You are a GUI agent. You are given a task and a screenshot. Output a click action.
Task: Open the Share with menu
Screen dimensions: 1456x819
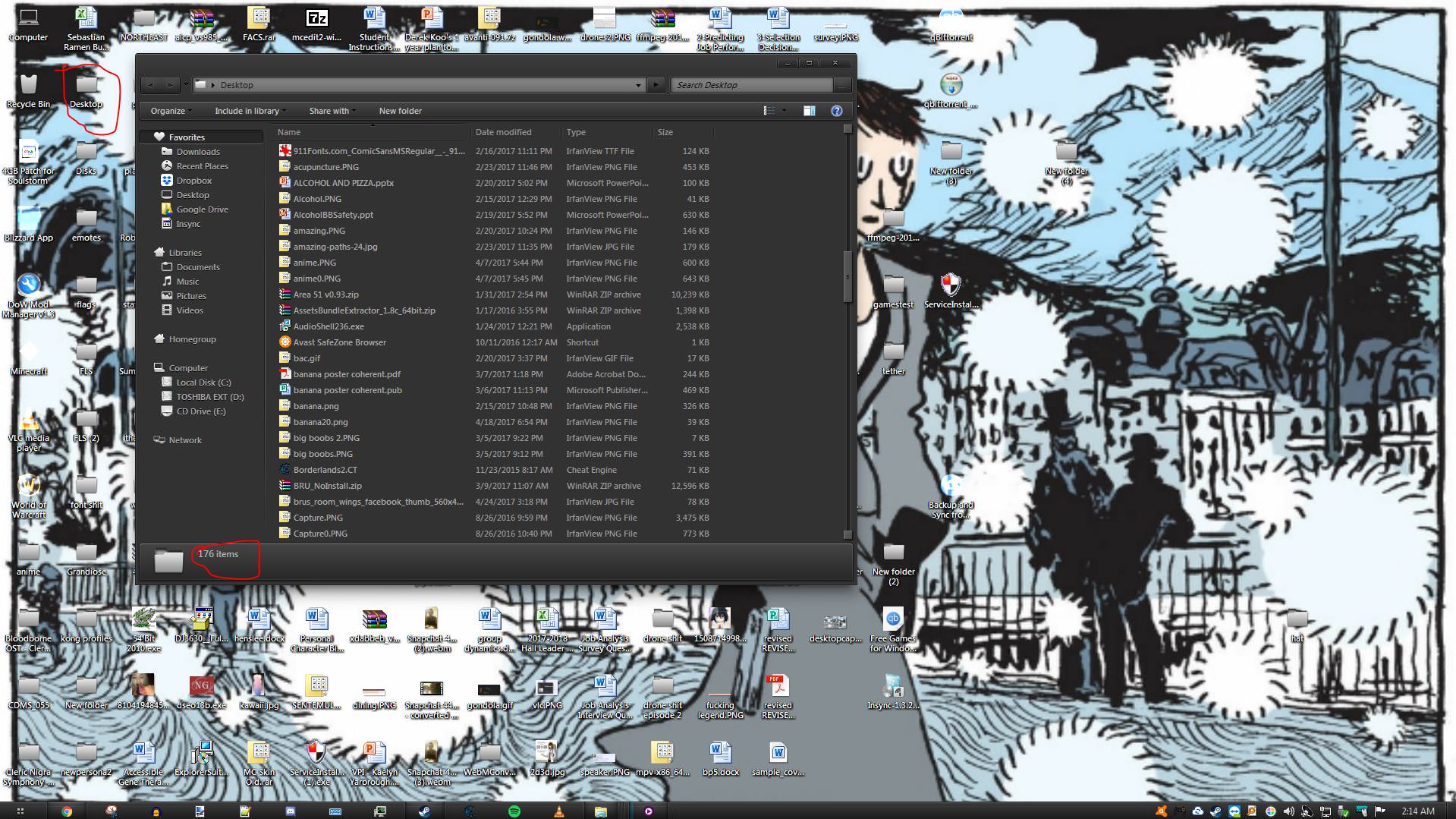coord(332,111)
